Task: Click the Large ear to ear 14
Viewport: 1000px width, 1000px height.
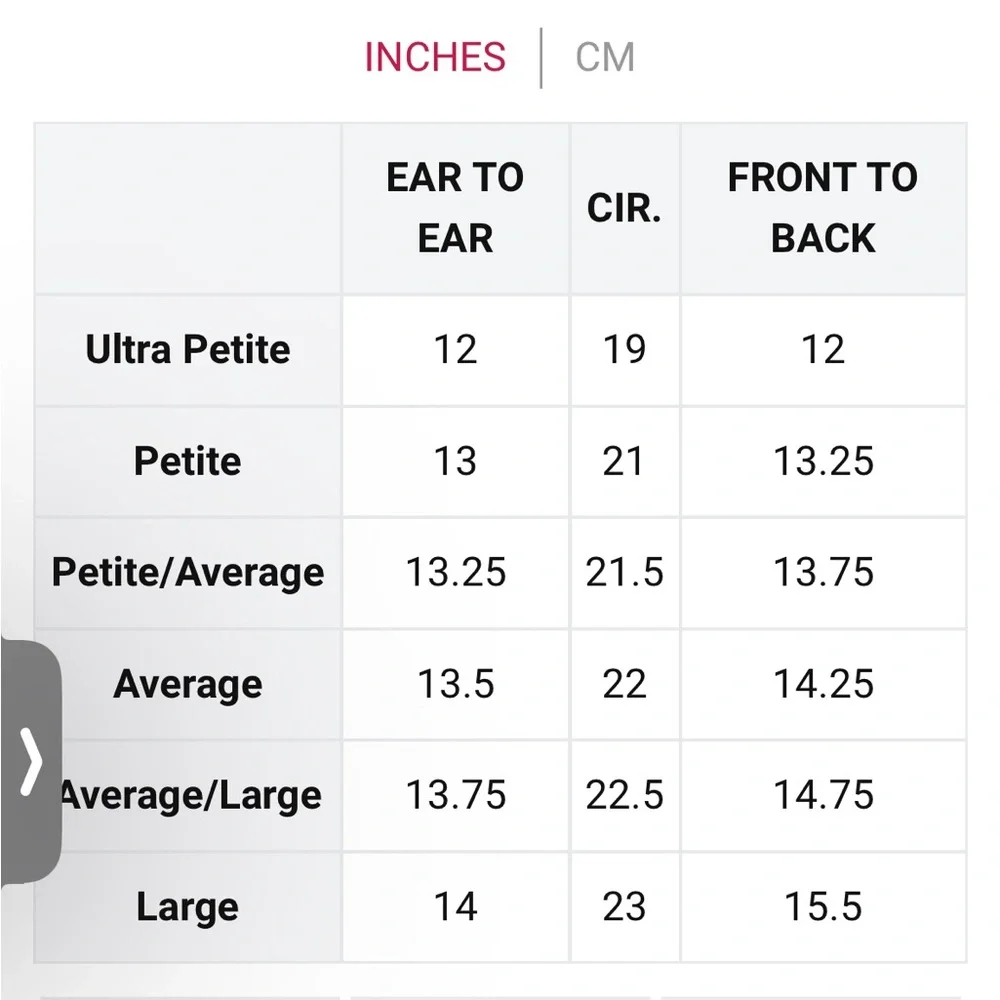Action: click(x=455, y=907)
